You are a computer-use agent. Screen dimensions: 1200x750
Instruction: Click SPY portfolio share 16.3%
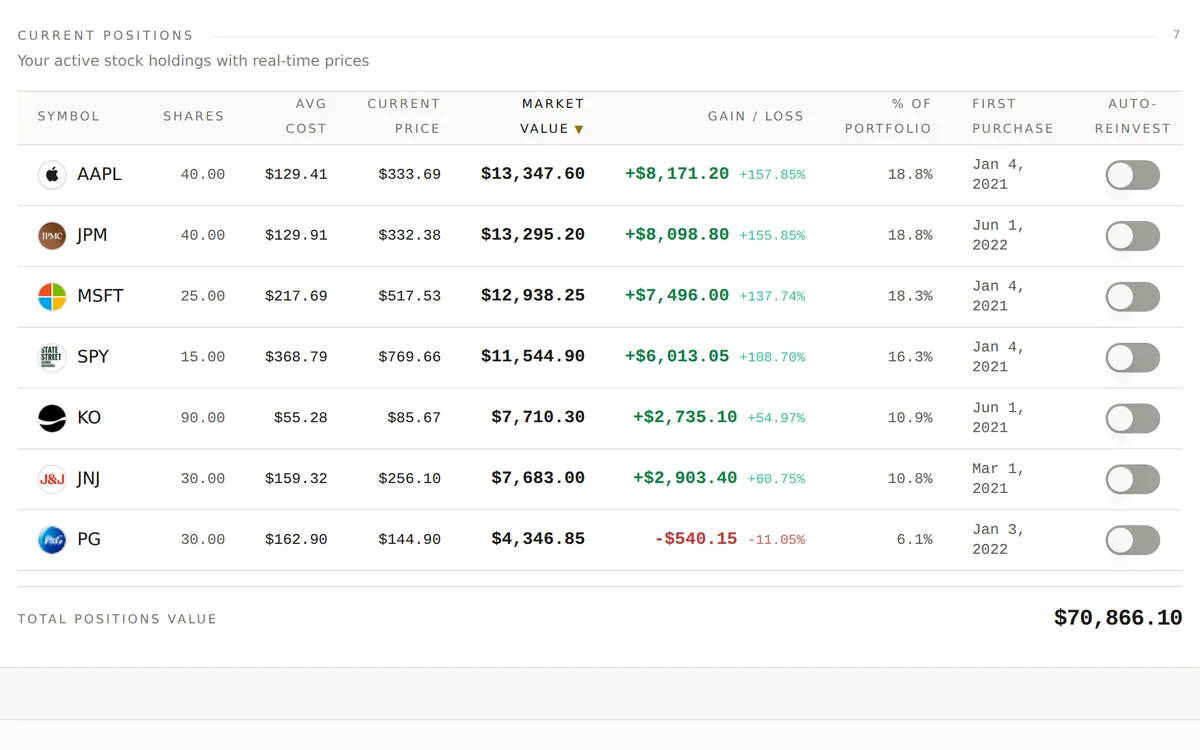point(910,358)
